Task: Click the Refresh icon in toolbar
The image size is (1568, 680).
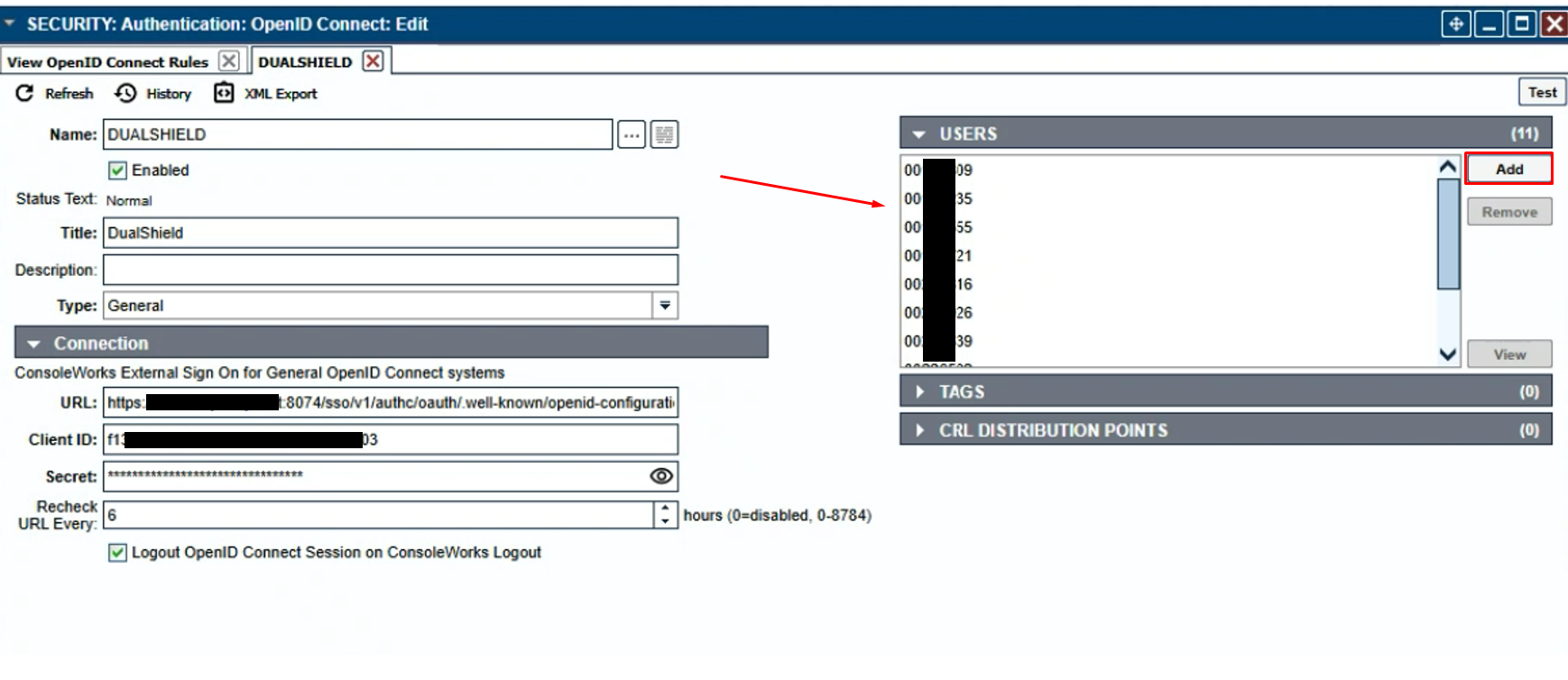Action: point(24,94)
